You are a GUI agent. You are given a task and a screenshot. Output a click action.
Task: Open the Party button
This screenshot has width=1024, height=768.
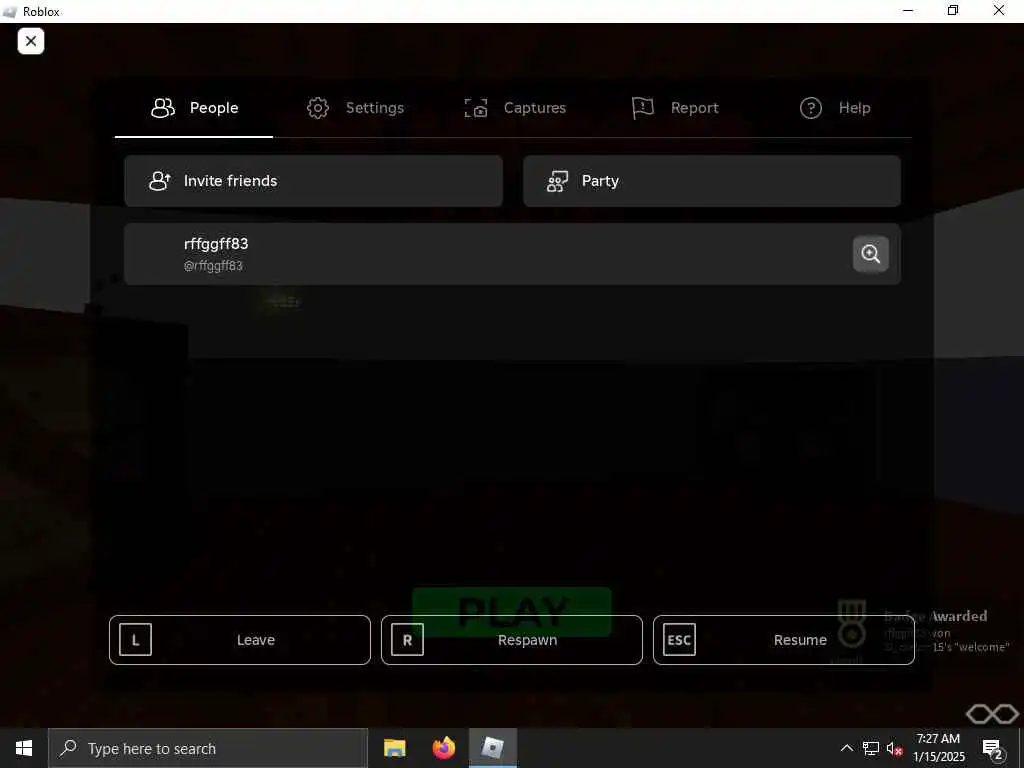click(x=712, y=181)
